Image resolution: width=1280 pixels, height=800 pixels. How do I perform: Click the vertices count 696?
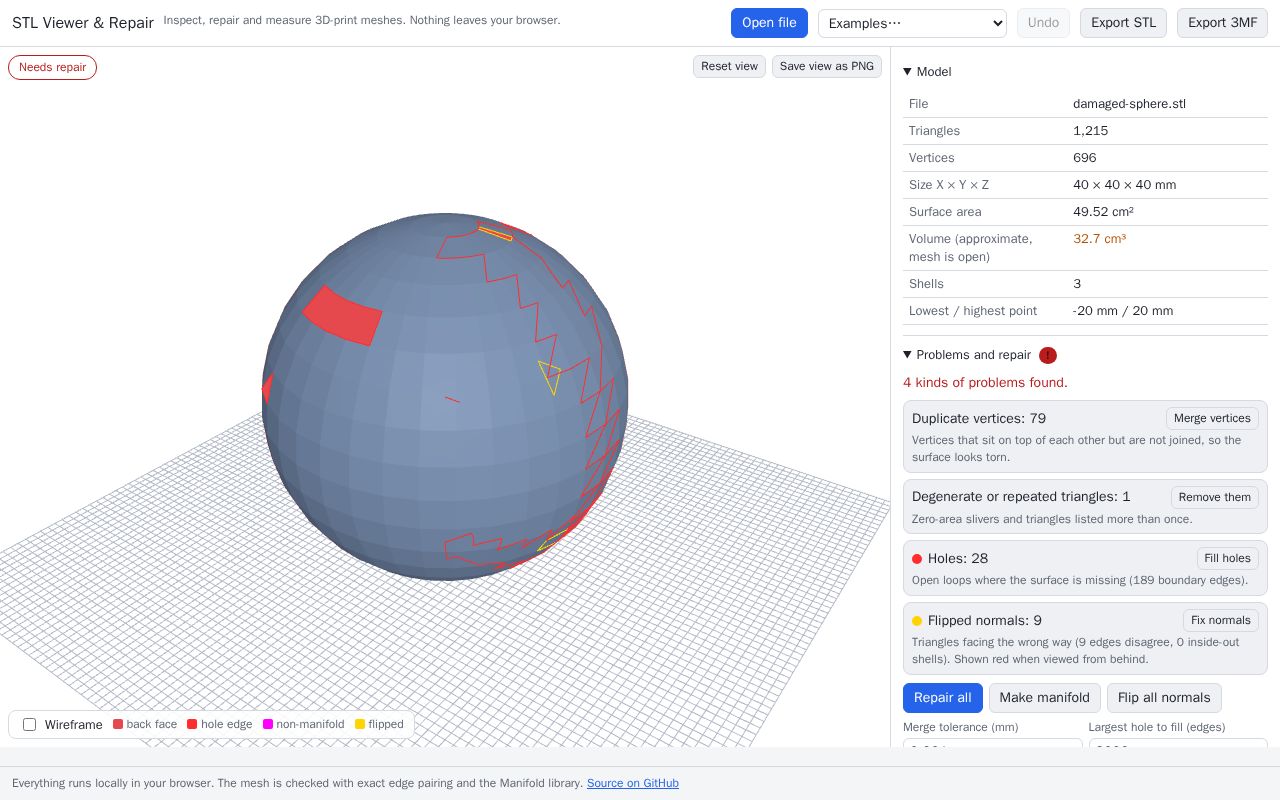tap(1085, 158)
